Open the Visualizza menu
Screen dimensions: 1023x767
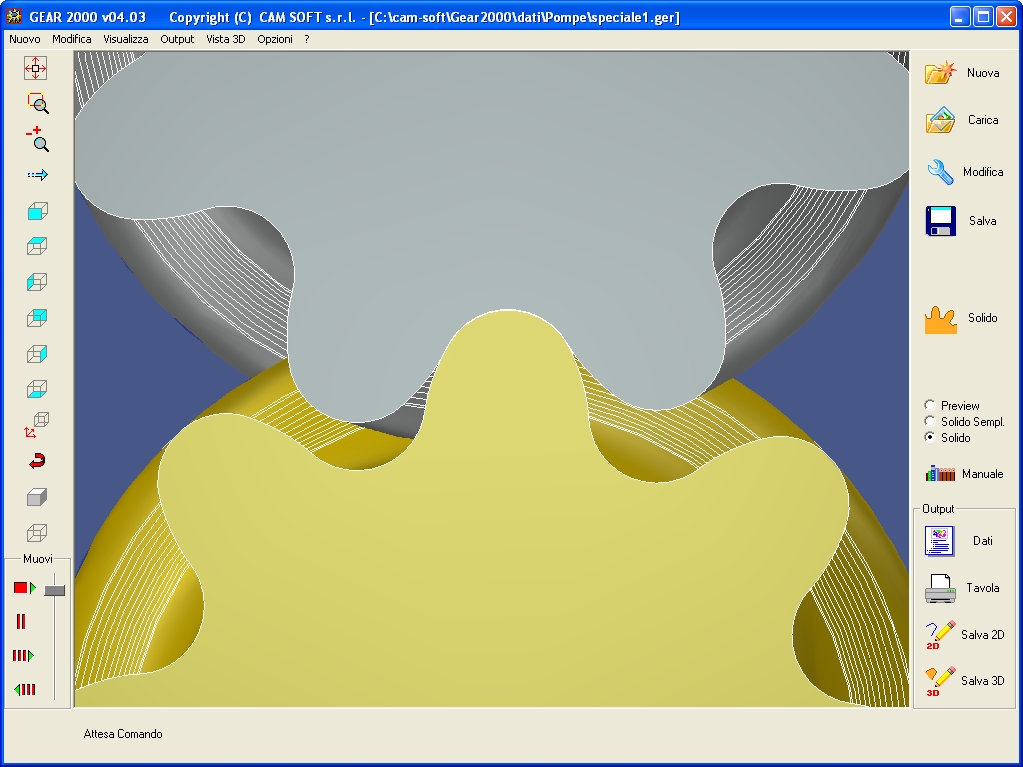(126, 39)
